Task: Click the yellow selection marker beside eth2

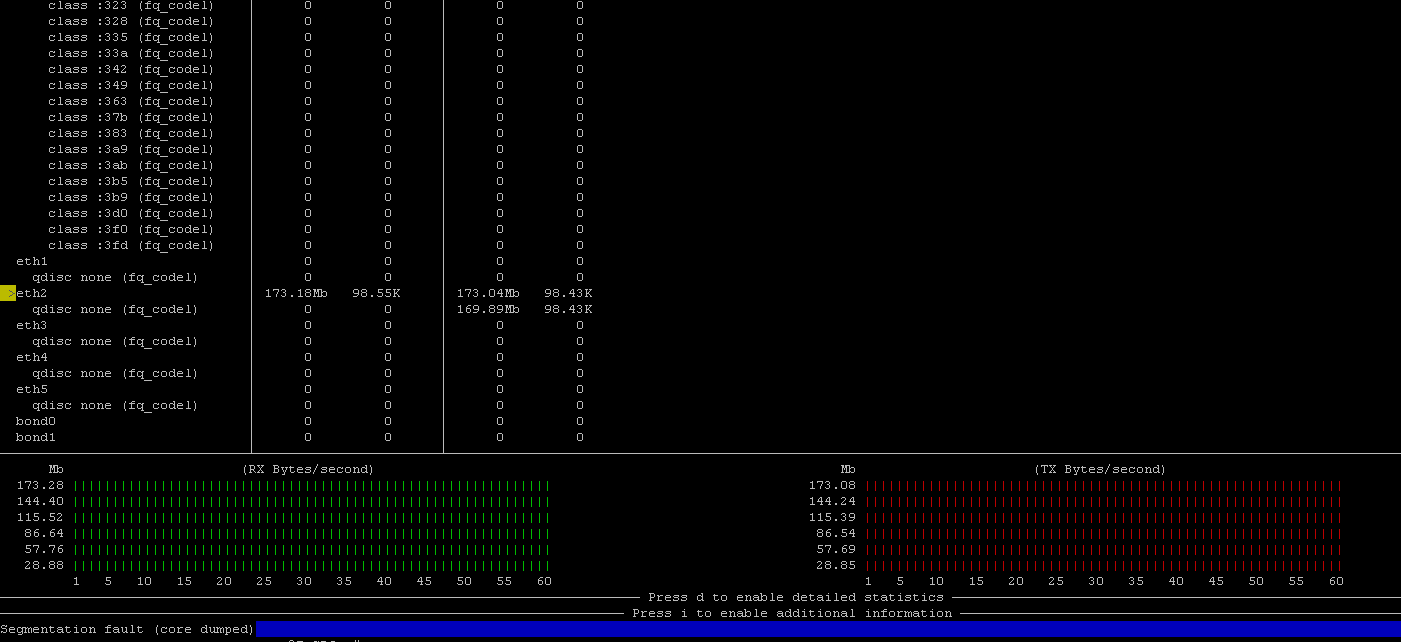Action: [8, 293]
